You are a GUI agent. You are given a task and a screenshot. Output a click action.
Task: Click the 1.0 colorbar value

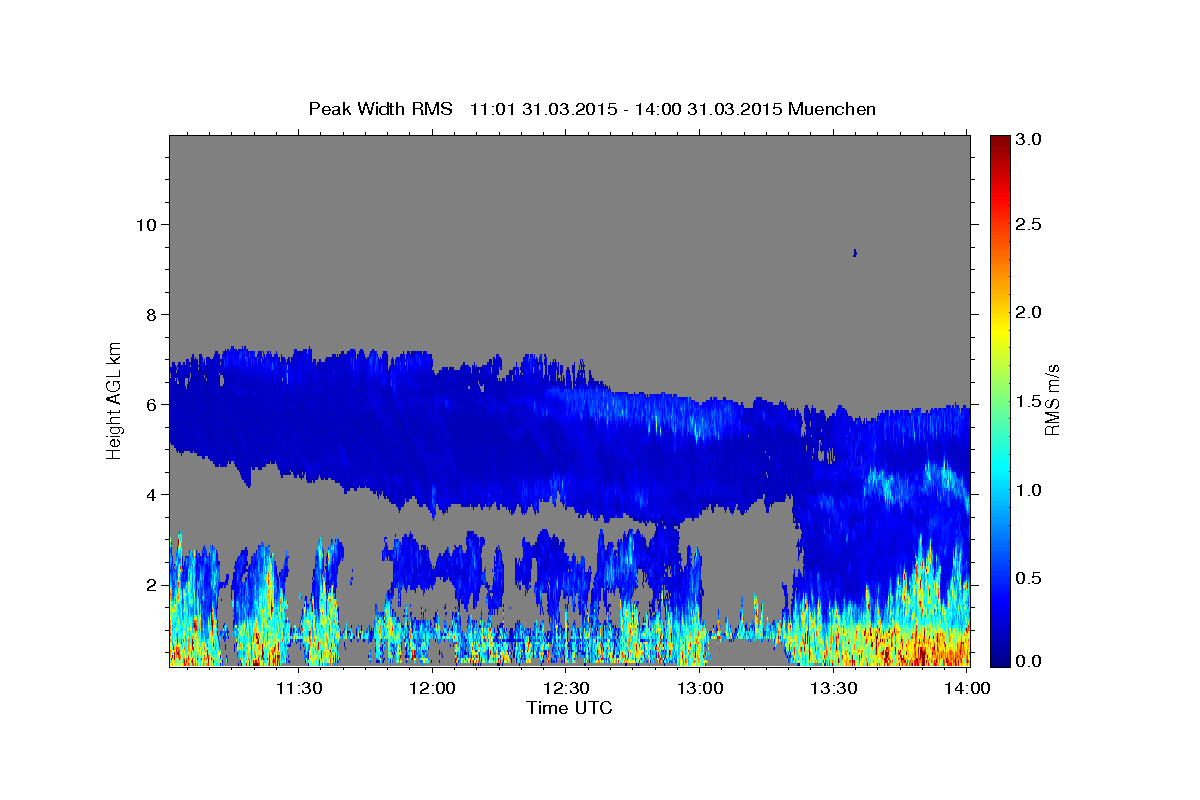(1030, 490)
